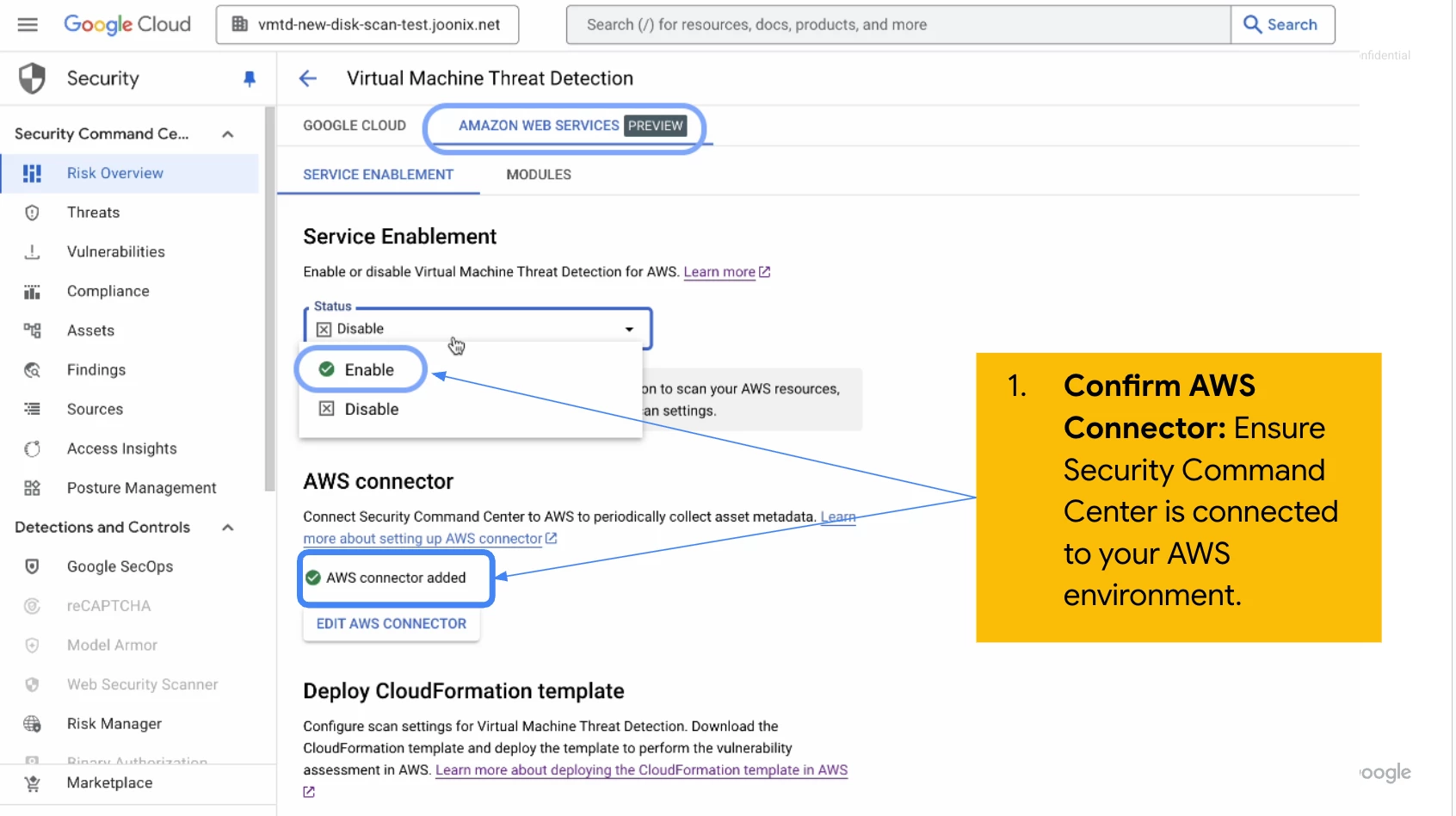Open Learn more link for Service Enablement

point(726,272)
